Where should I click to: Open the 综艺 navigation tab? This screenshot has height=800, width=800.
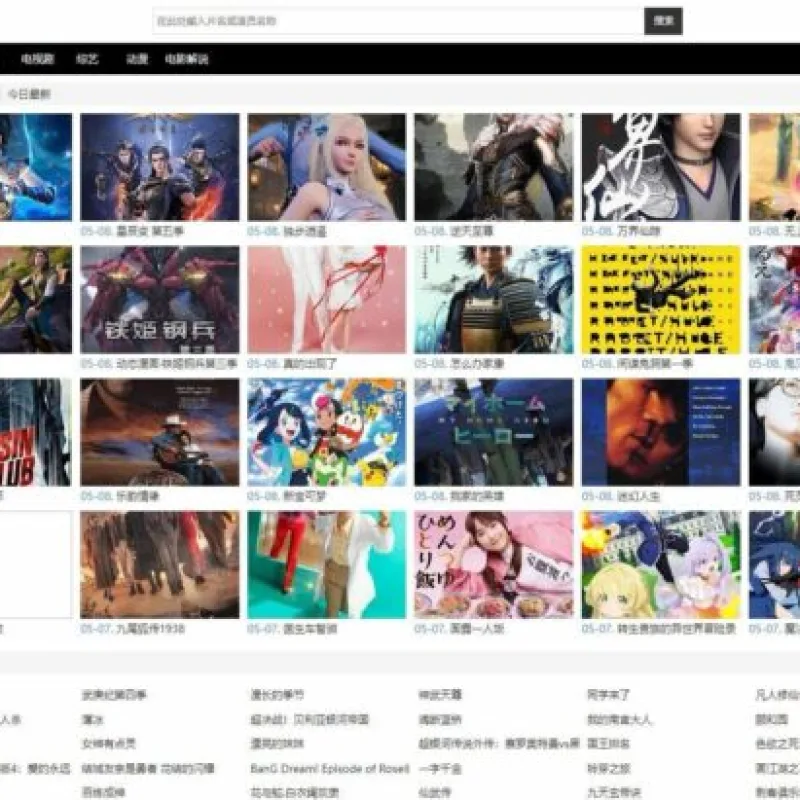pos(87,59)
